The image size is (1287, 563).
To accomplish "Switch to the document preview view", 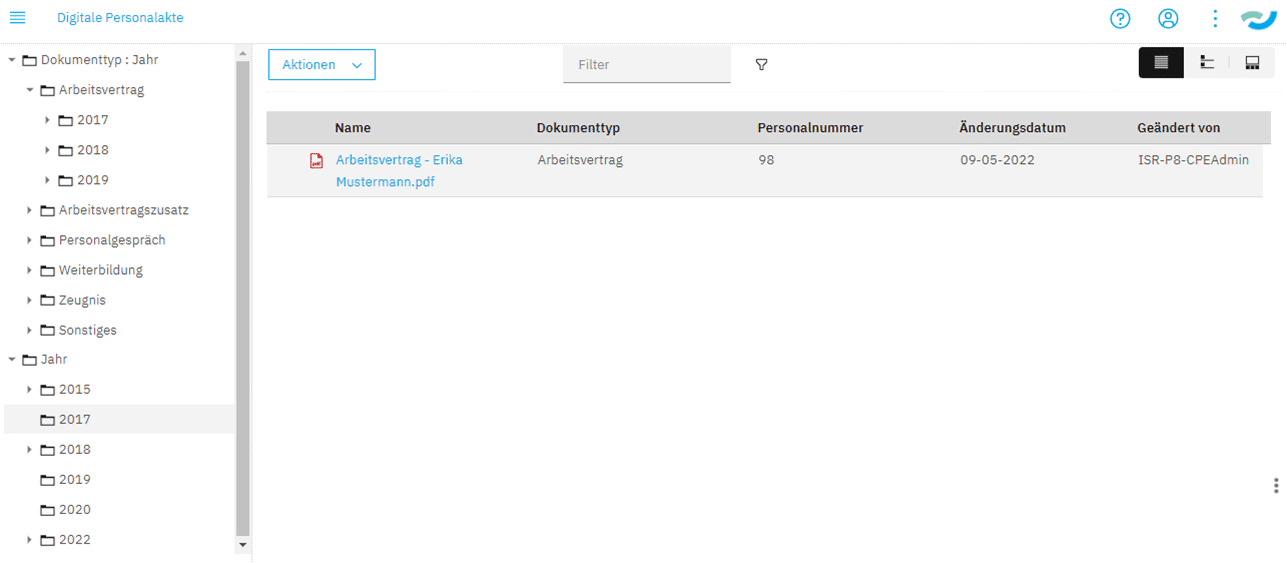I will [1252, 63].
